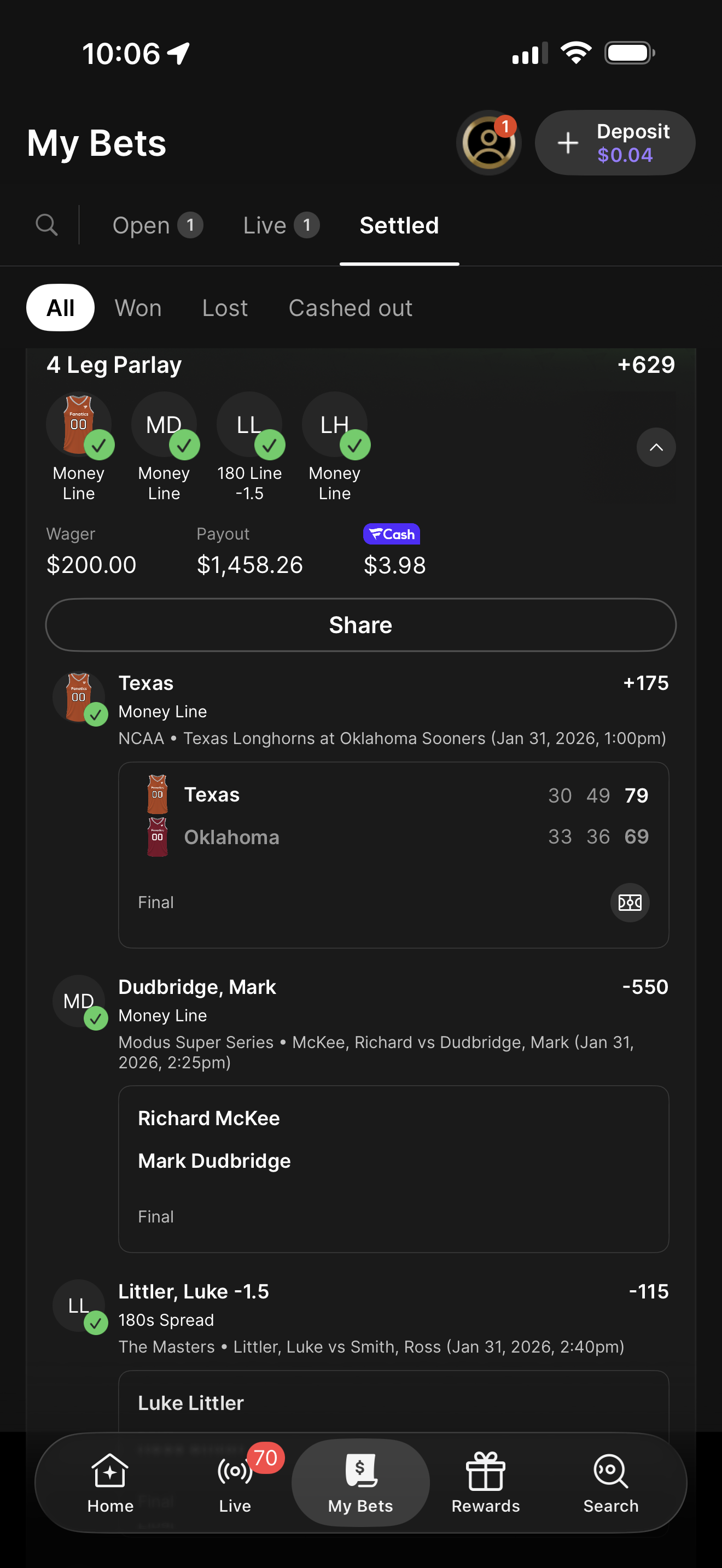Open the profile account icon
Viewport: 722px width, 1568px height.
click(x=488, y=143)
